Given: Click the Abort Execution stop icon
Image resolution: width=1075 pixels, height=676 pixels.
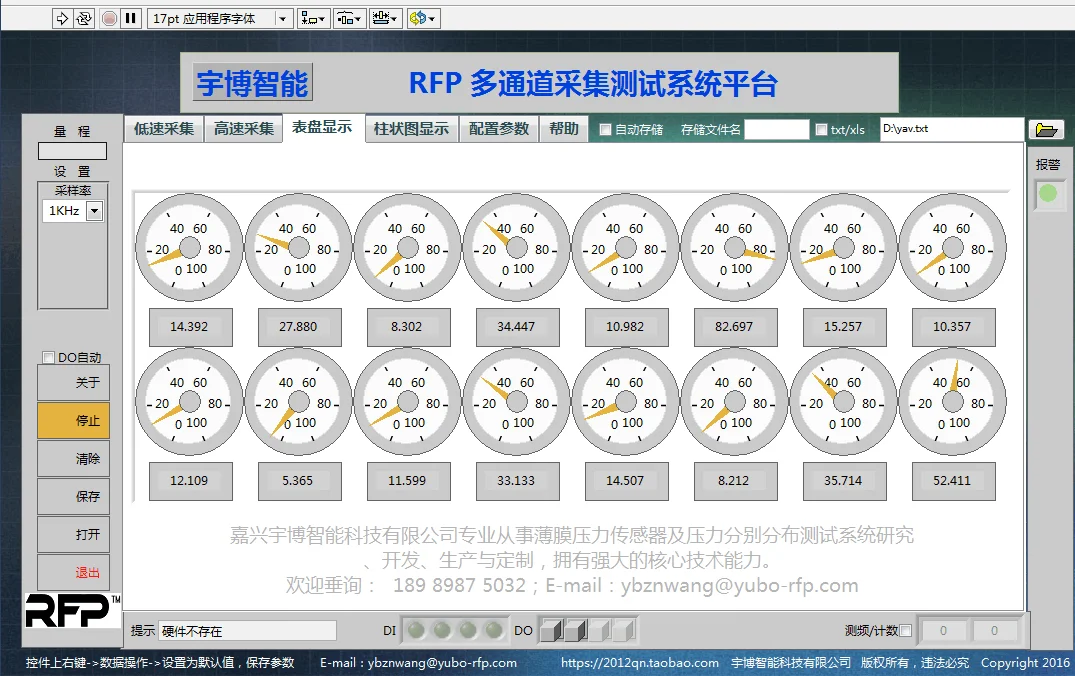Looking at the screenshot, I should [109, 19].
